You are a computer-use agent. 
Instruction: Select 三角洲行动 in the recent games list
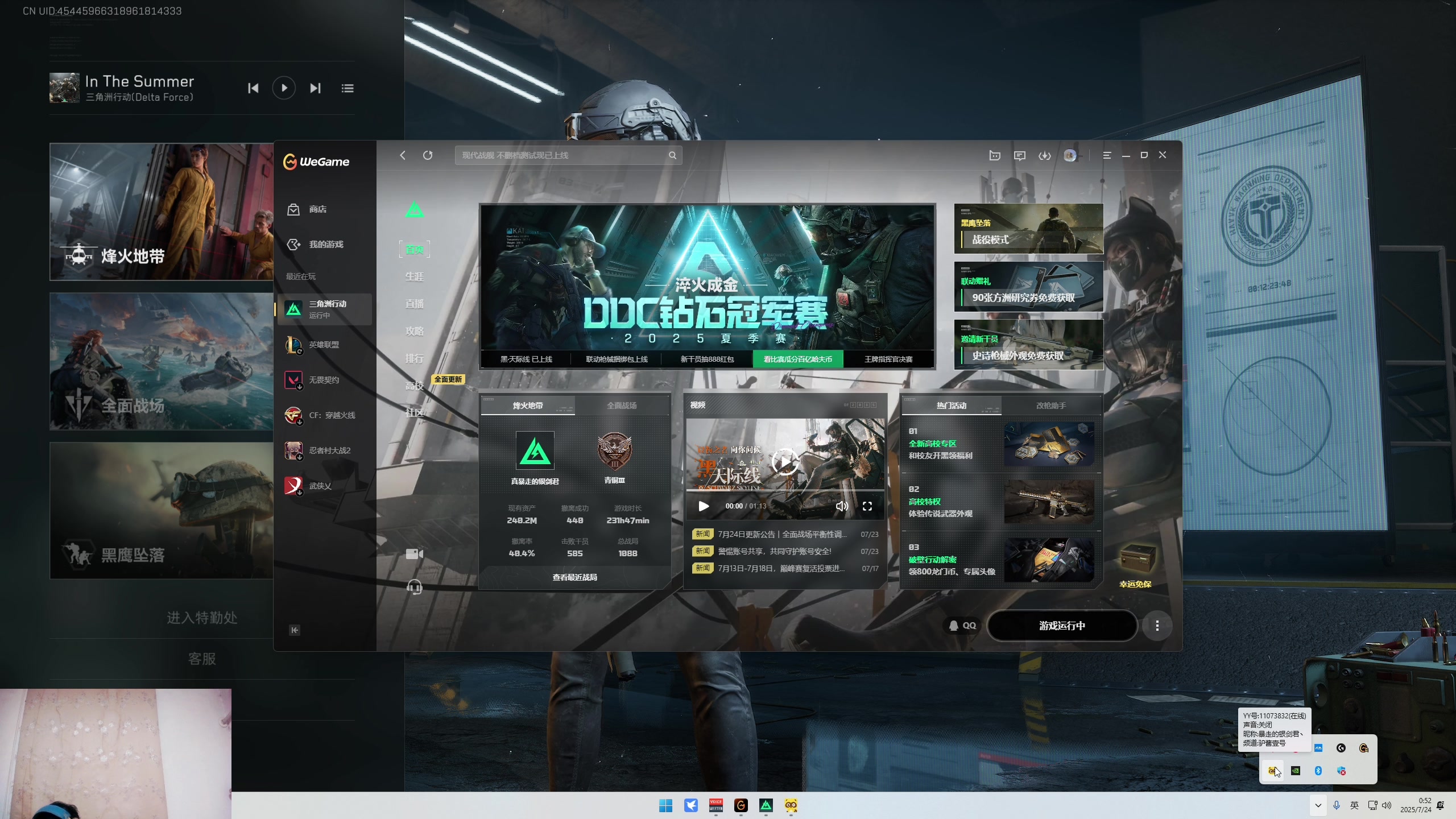[x=324, y=309]
